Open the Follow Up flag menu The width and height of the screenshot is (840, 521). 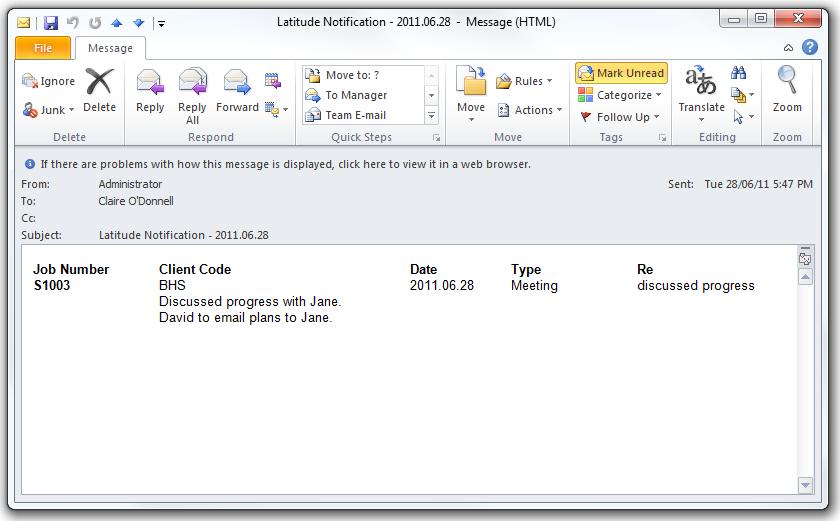click(x=621, y=117)
